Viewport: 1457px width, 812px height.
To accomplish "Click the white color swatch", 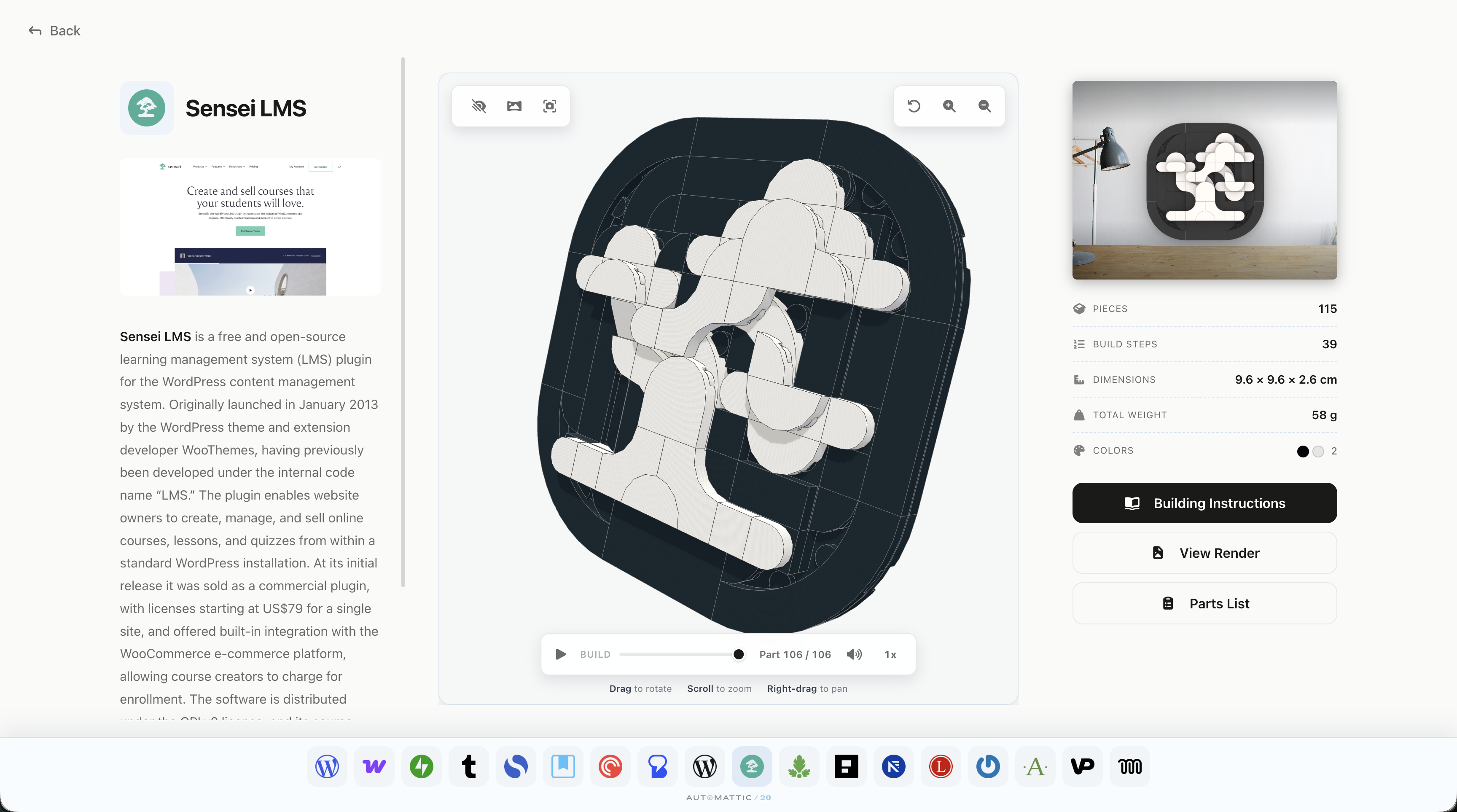I will pos(1318,451).
